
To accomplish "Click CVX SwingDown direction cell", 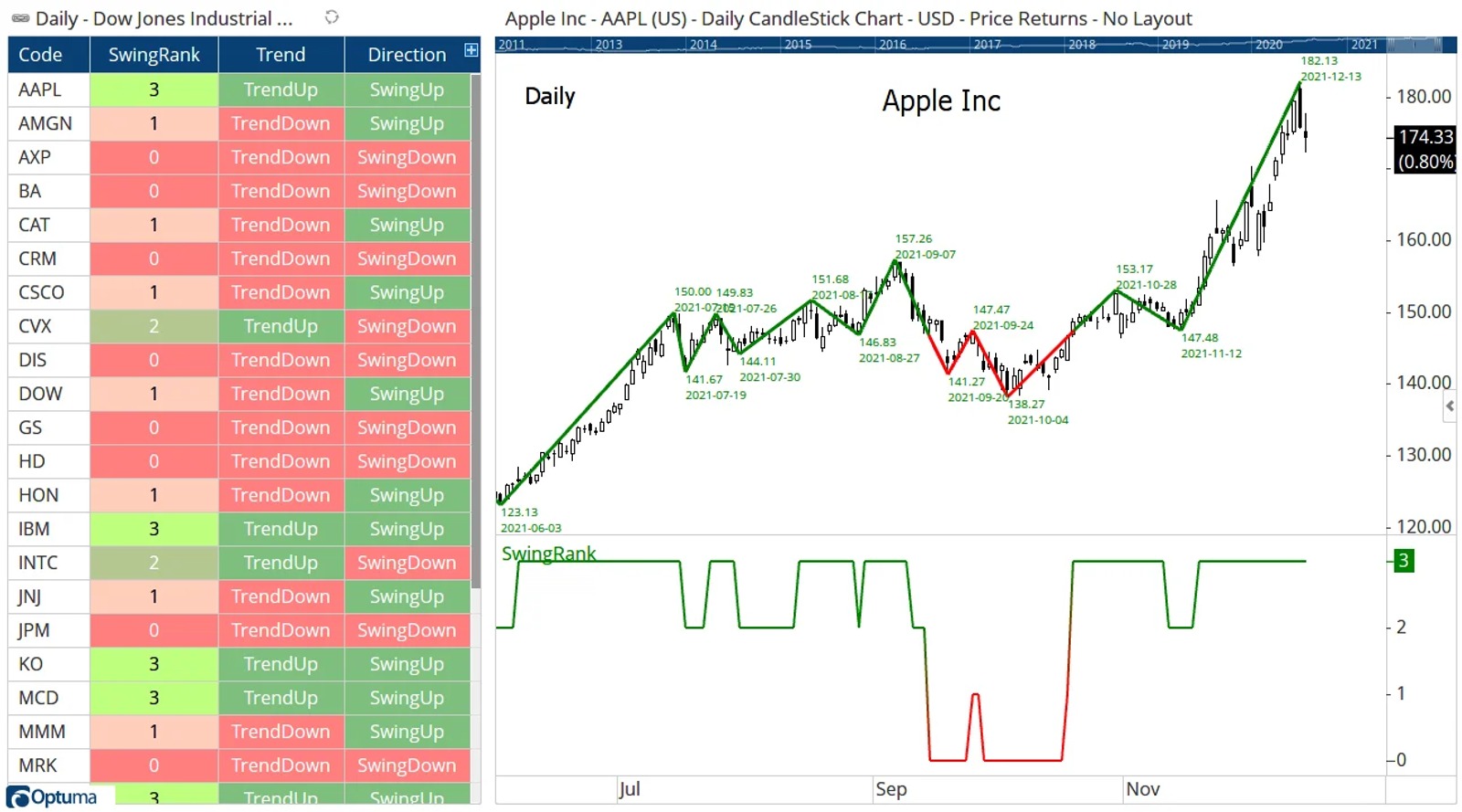I will coord(407,326).
